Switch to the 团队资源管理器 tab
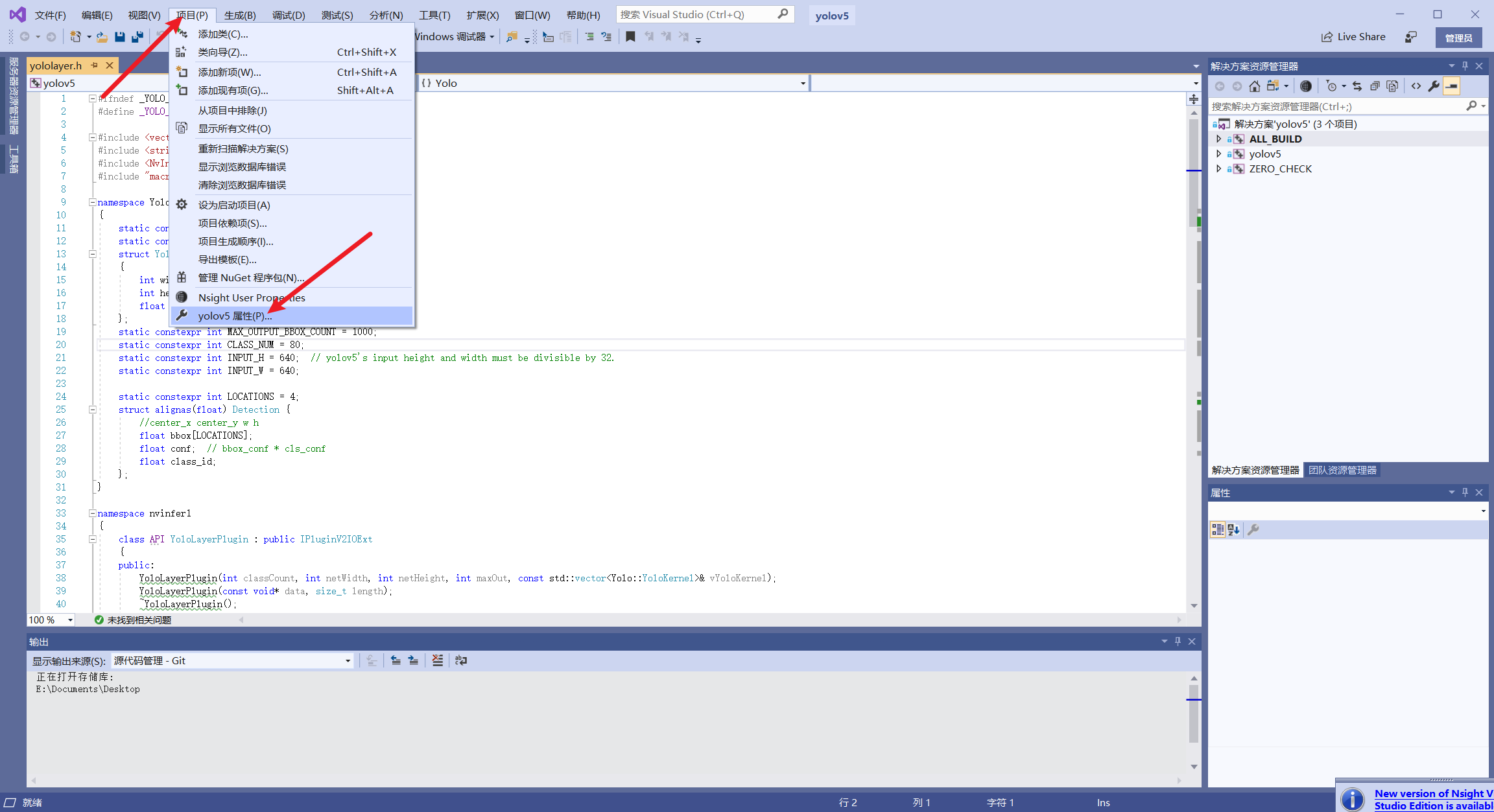 coord(1342,470)
